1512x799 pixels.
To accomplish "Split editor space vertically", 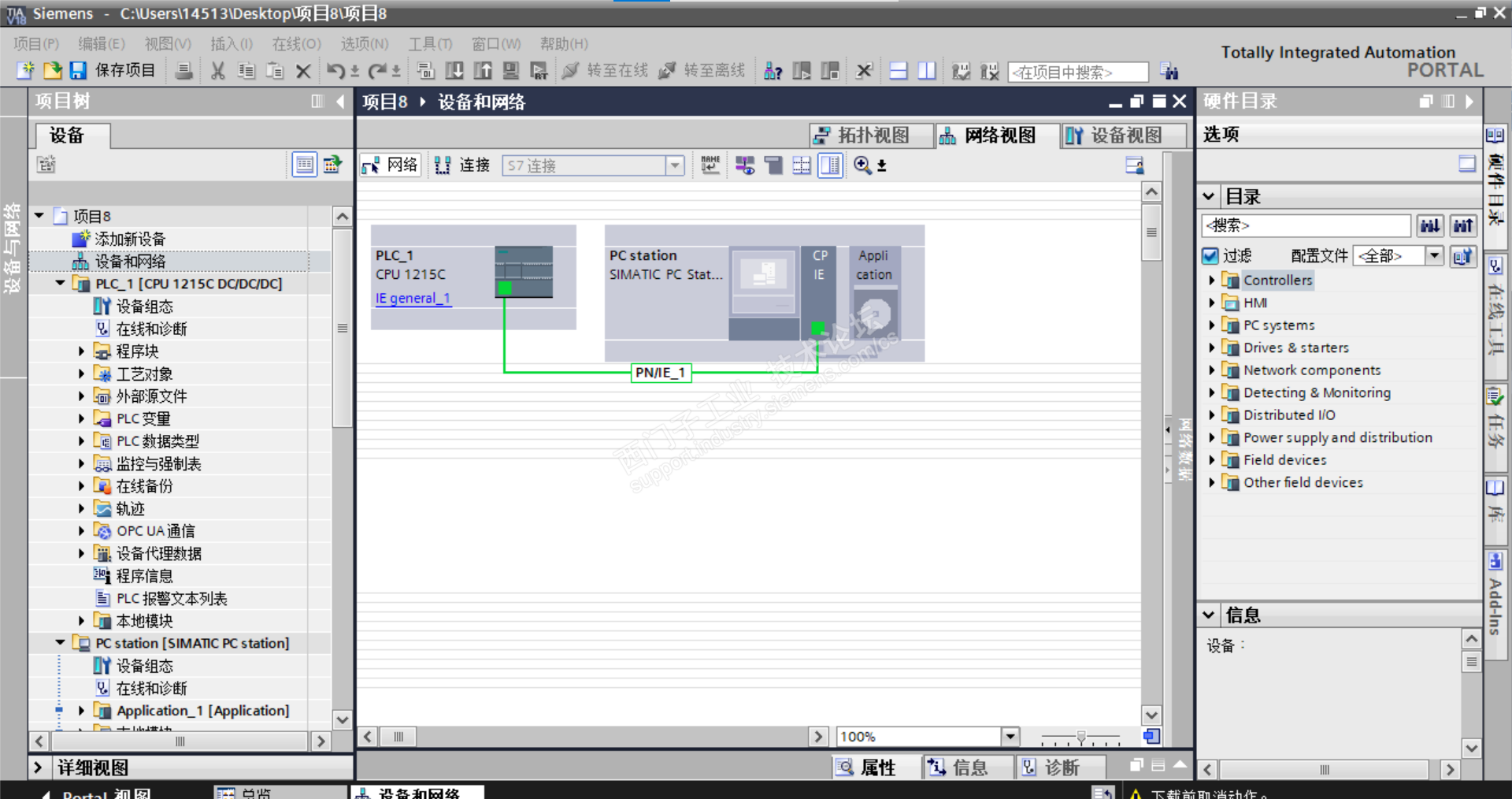I will [927, 71].
